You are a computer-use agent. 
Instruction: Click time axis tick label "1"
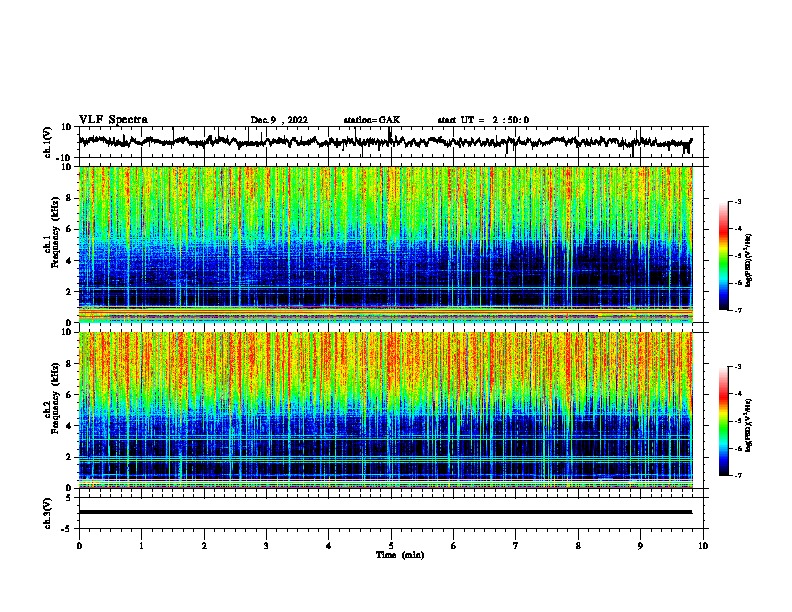click(141, 546)
